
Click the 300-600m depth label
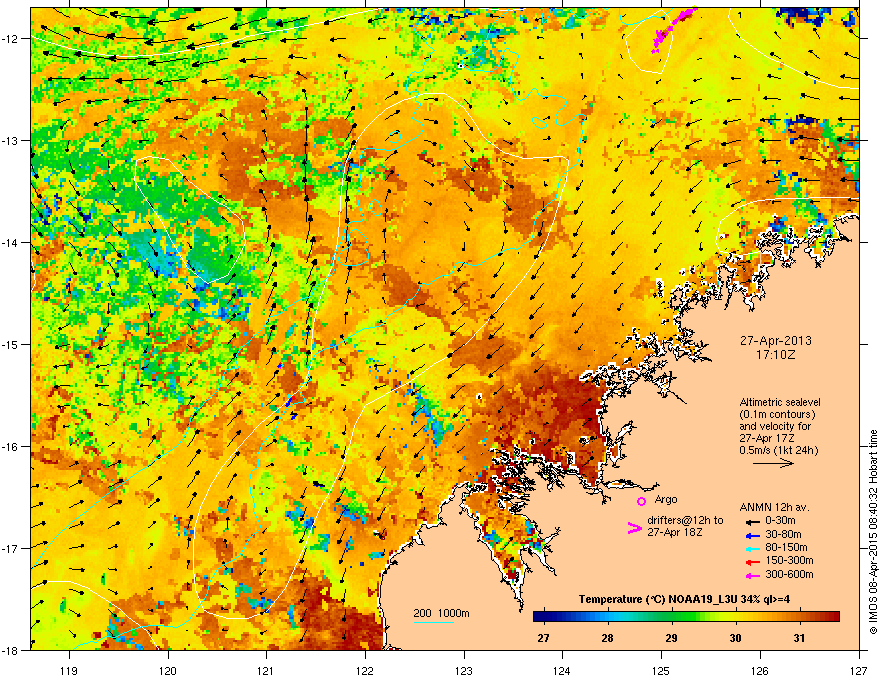(789, 575)
